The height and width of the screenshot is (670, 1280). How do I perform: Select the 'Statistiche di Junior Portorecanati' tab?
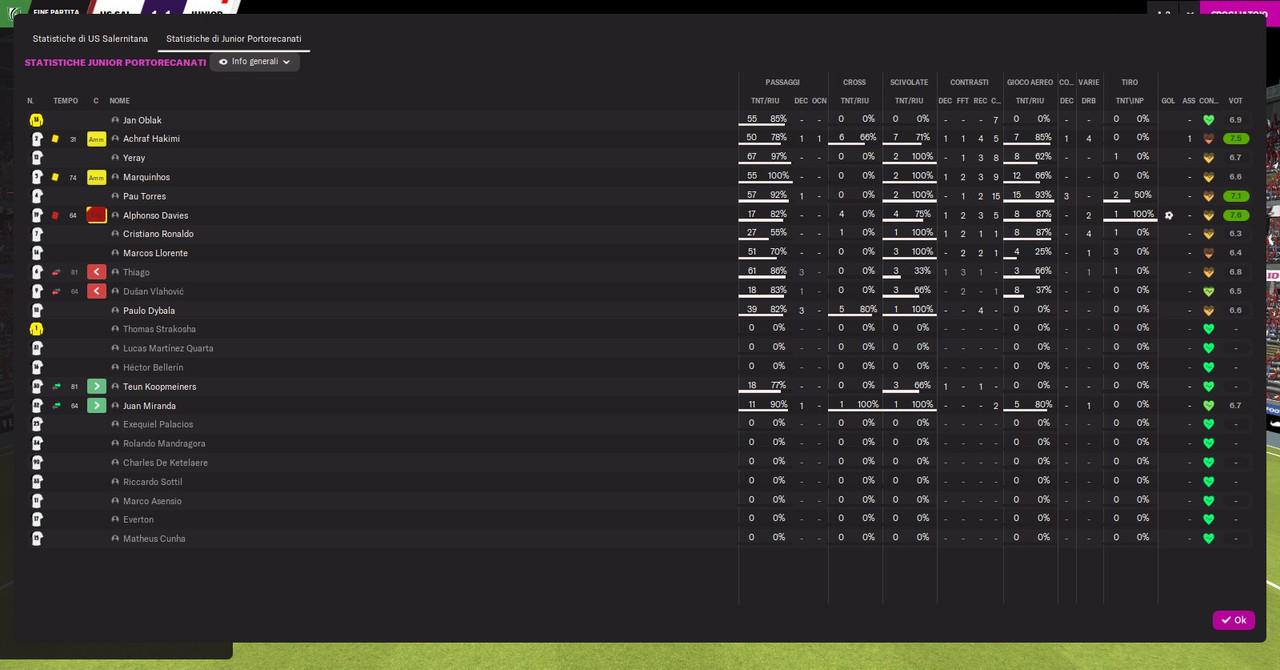click(x=233, y=39)
